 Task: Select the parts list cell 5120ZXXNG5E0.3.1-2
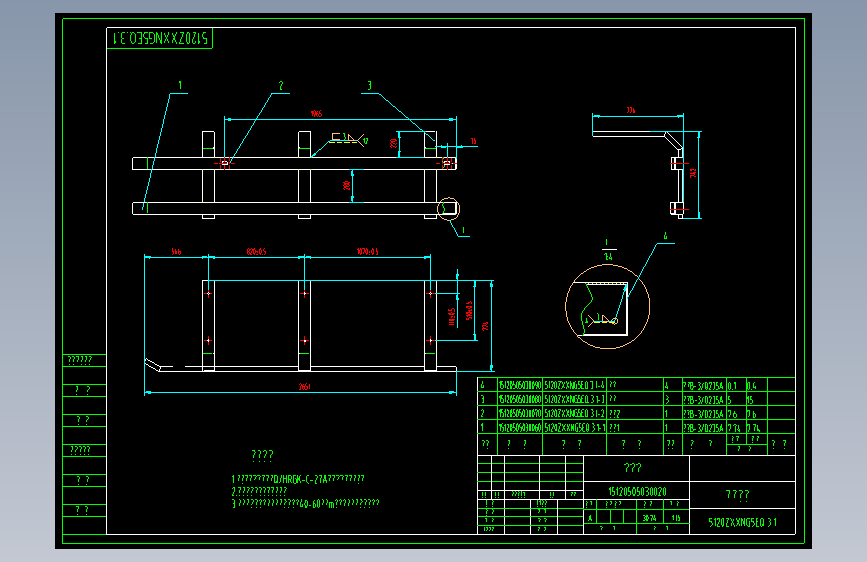coord(575,413)
